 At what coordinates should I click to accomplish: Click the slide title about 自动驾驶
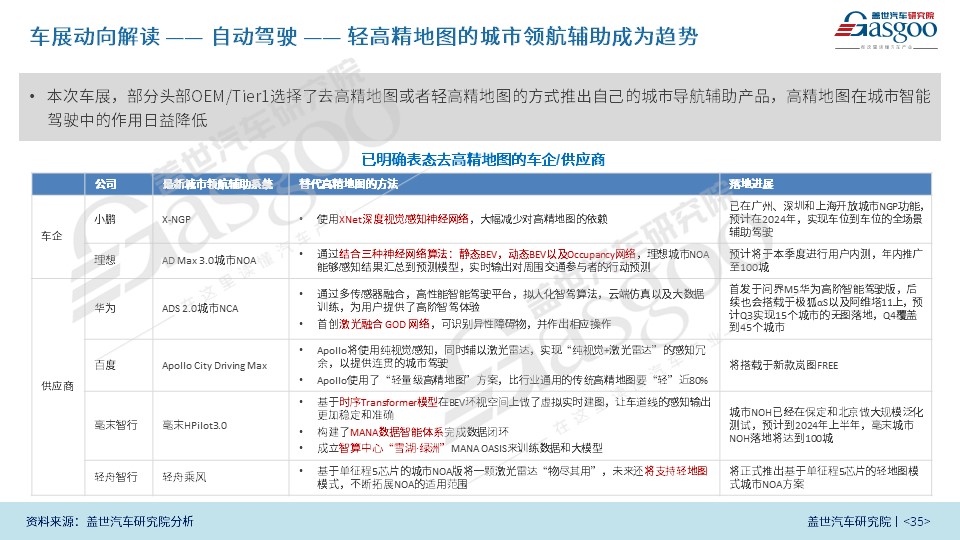(x=364, y=37)
